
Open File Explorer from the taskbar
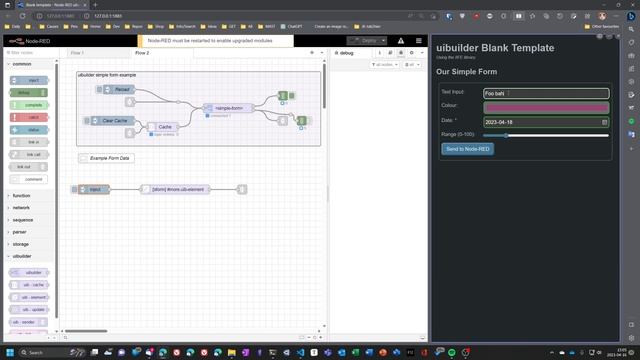coord(232,352)
